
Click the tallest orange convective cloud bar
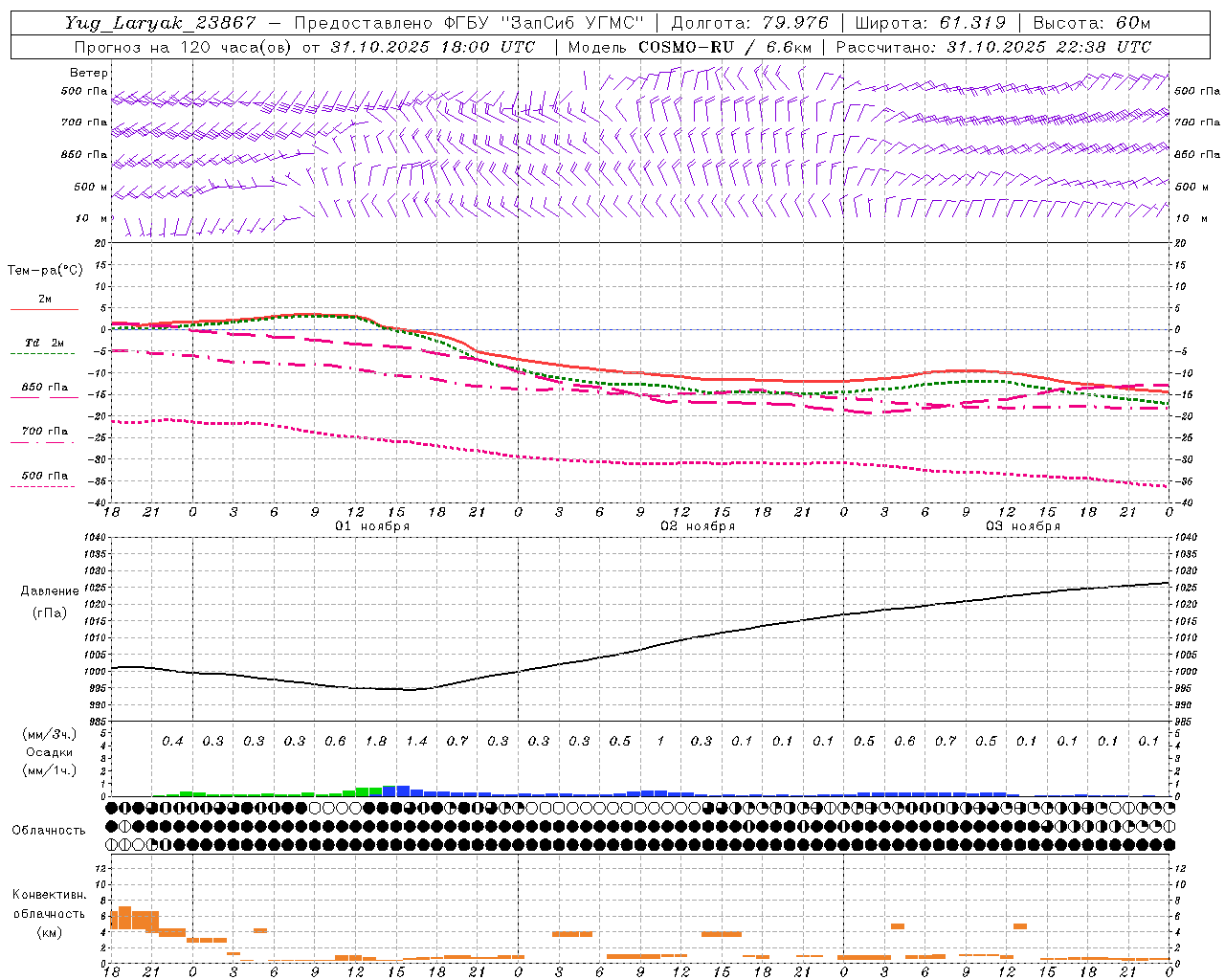tap(124, 917)
